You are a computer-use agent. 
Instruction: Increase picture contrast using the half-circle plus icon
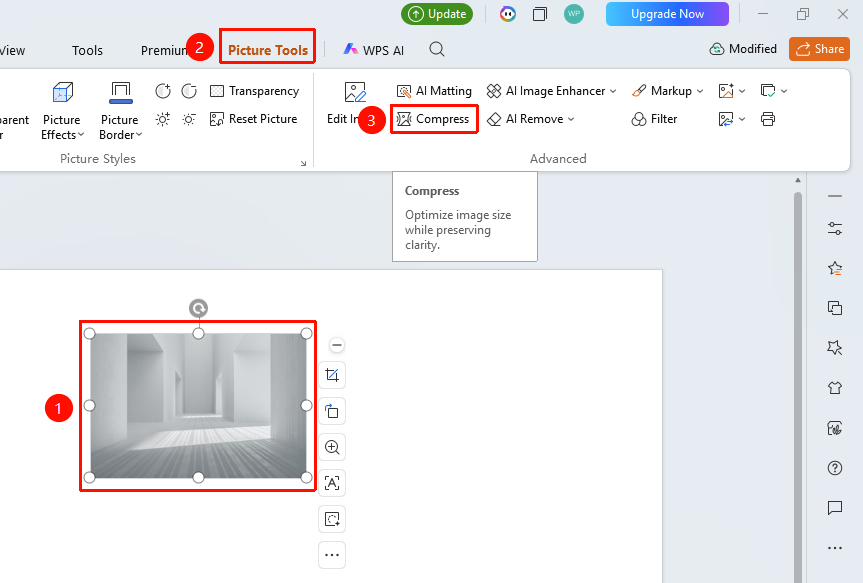click(163, 91)
